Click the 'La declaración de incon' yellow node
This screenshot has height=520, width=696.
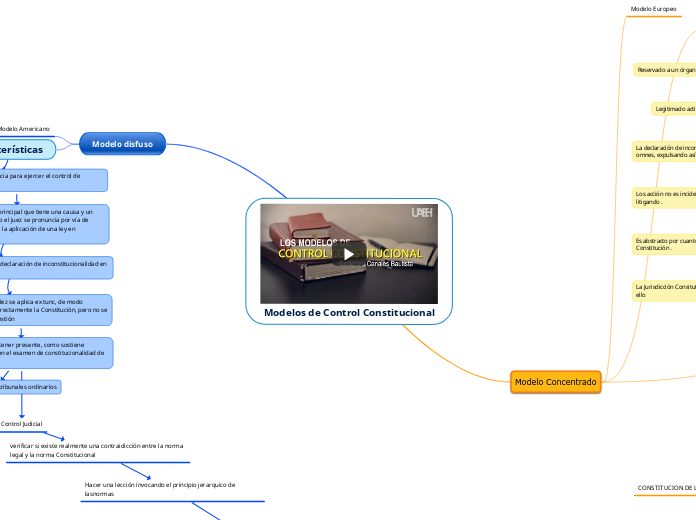coord(664,151)
